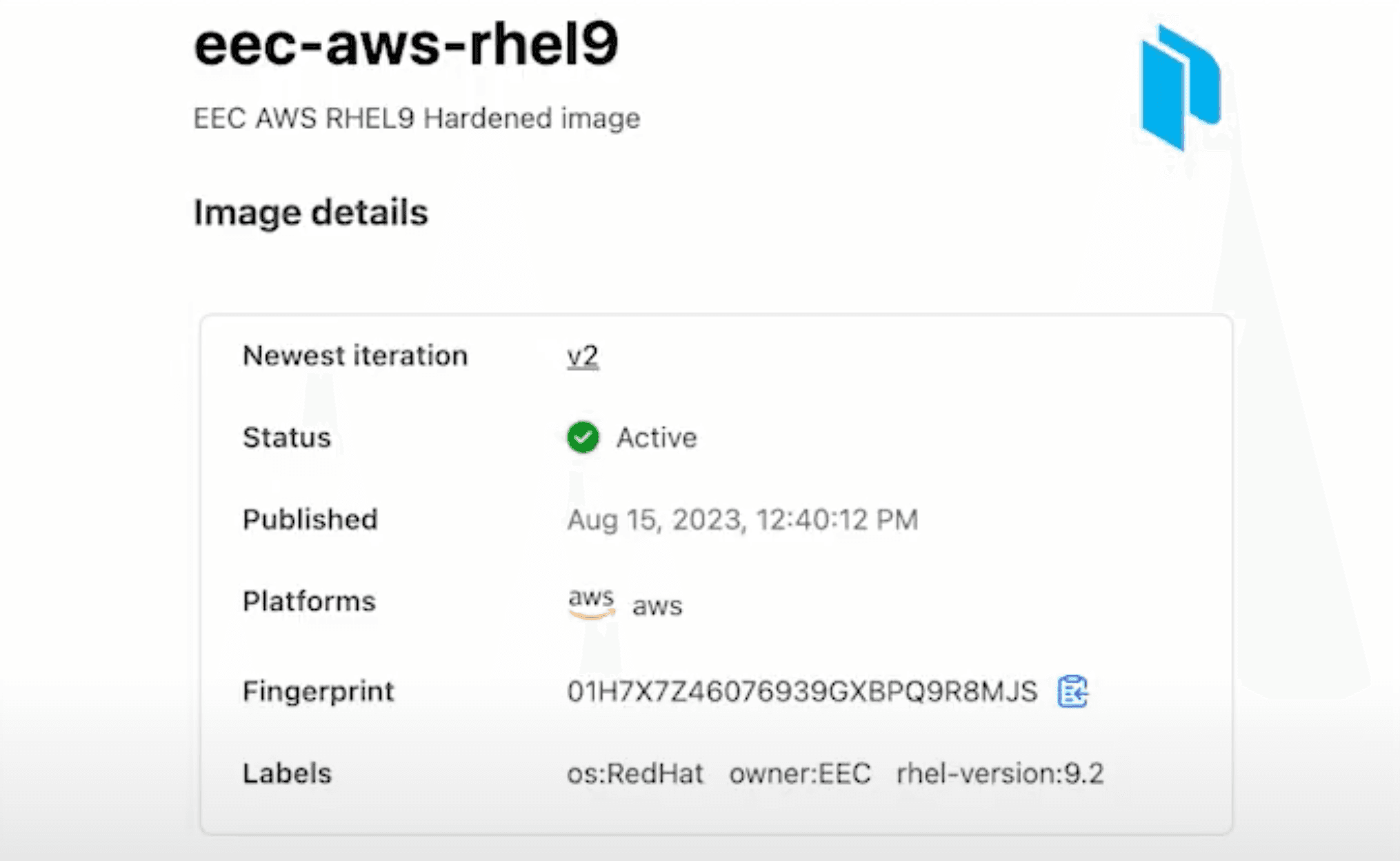Click the Active status text
The width and height of the screenshot is (1400, 861).
point(657,437)
